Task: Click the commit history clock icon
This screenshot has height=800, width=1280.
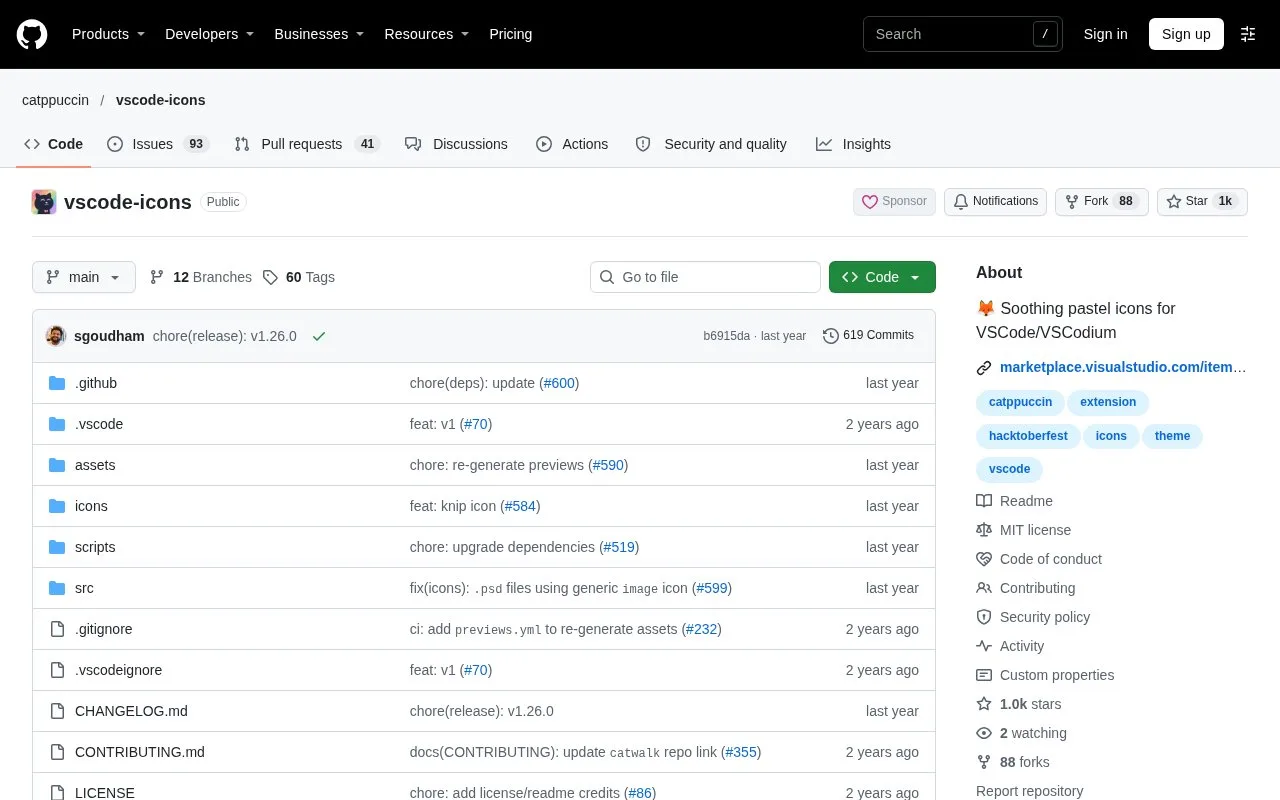Action: pyautogui.click(x=830, y=336)
